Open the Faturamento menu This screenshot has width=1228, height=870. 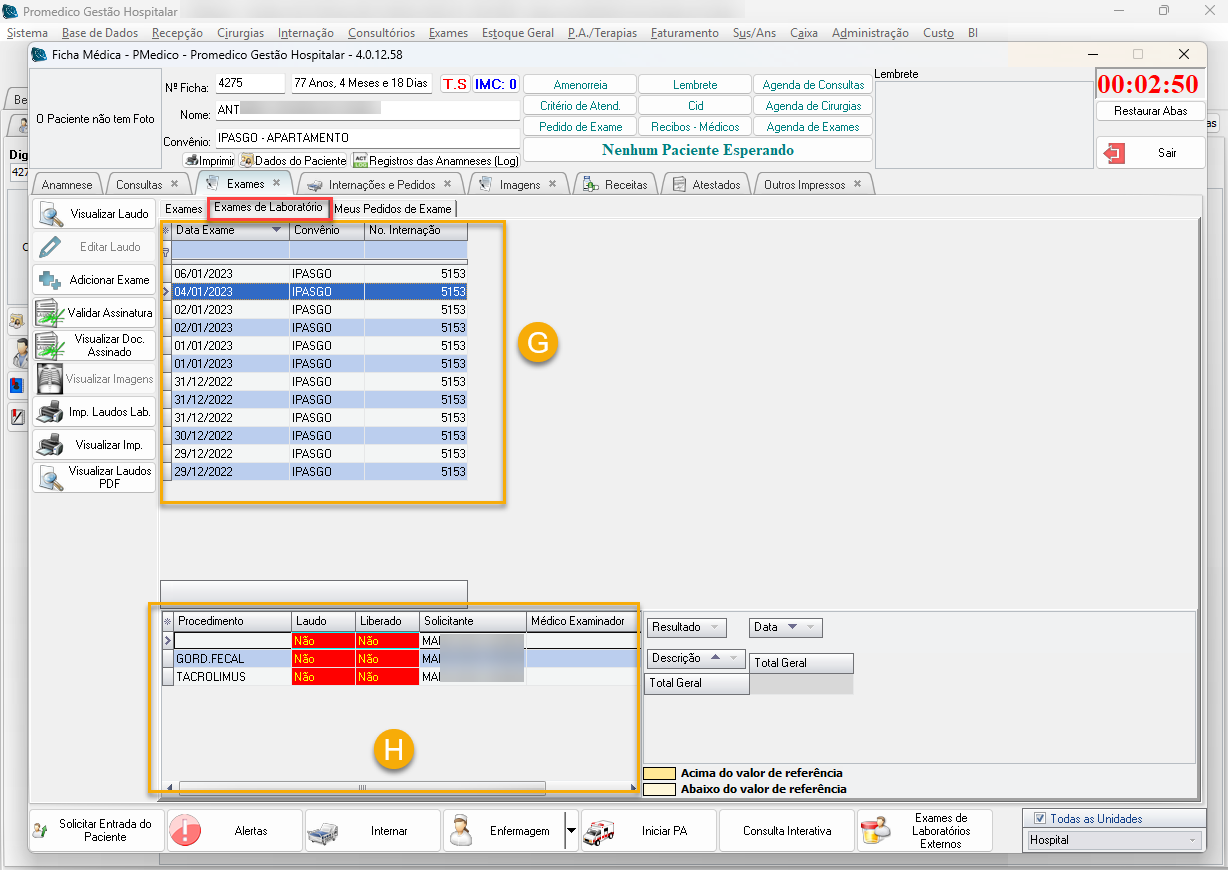click(x=684, y=33)
